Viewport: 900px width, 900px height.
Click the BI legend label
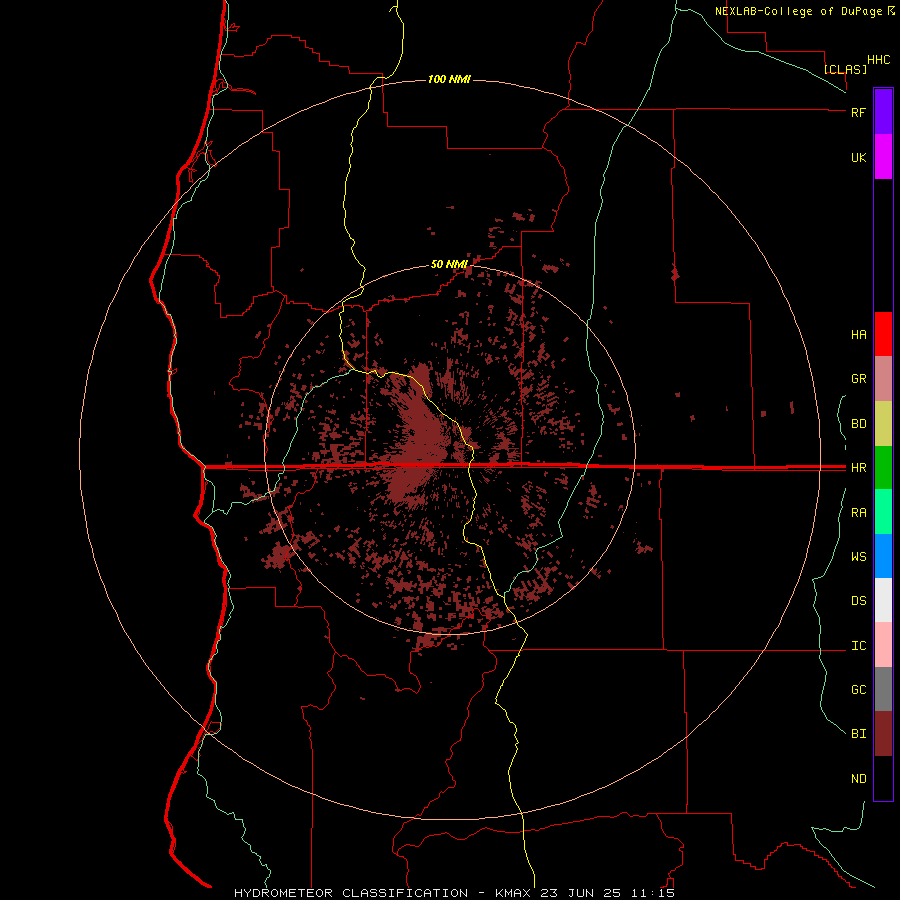[x=858, y=734]
